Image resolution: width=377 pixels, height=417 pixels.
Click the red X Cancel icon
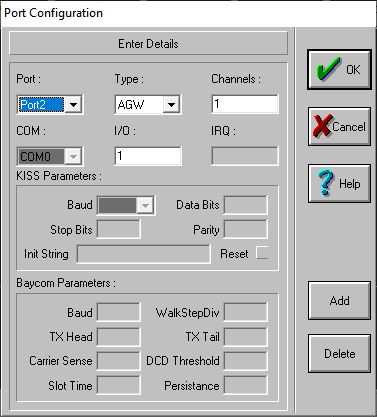pyautogui.click(x=323, y=126)
